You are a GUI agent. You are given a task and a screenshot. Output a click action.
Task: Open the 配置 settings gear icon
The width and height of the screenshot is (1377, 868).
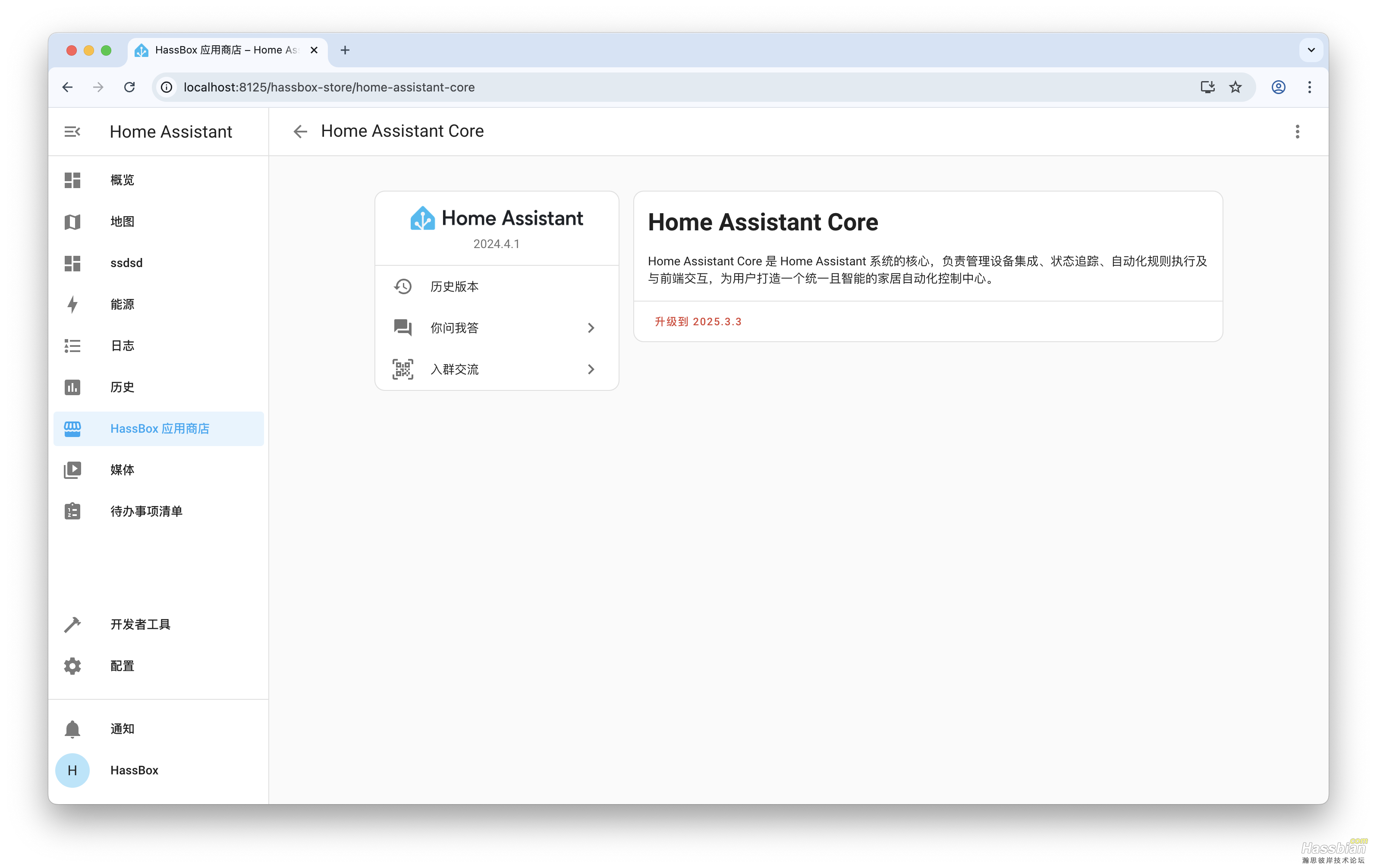tap(72, 666)
